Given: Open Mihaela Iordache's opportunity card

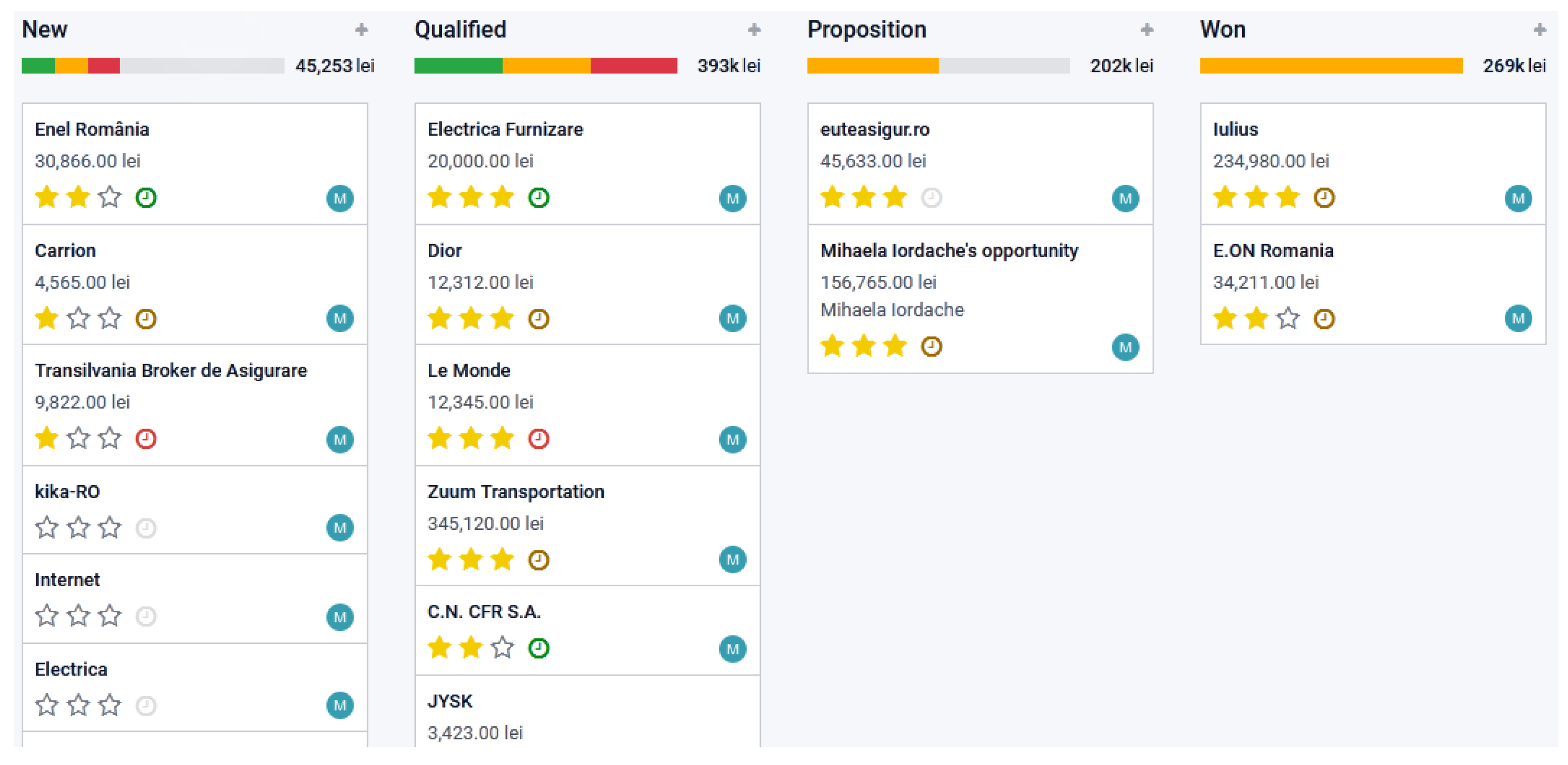Looking at the screenshot, I should tap(949, 251).
